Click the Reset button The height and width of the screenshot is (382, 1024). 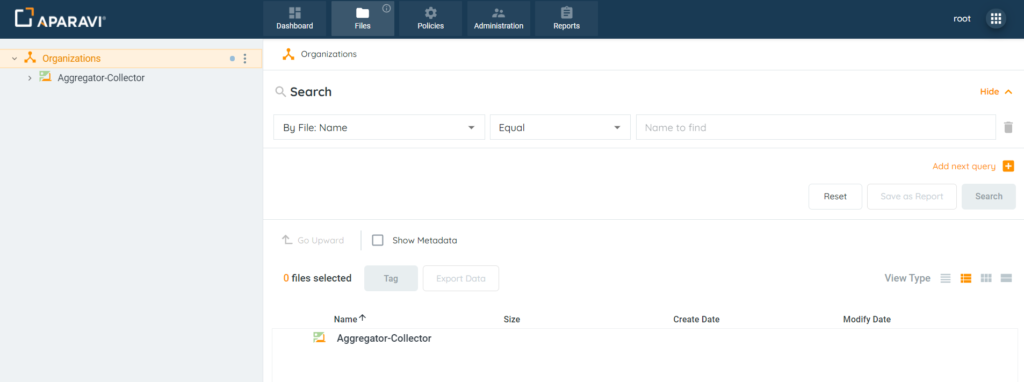[x=835, y=197]
